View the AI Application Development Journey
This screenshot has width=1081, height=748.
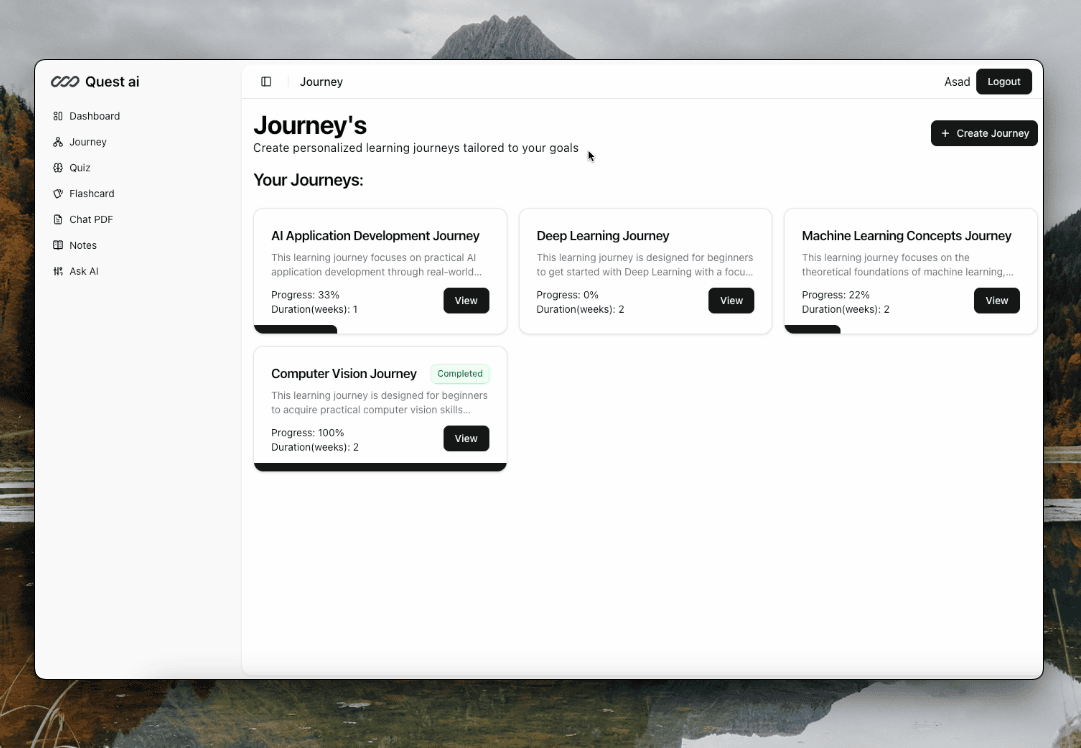466,300
